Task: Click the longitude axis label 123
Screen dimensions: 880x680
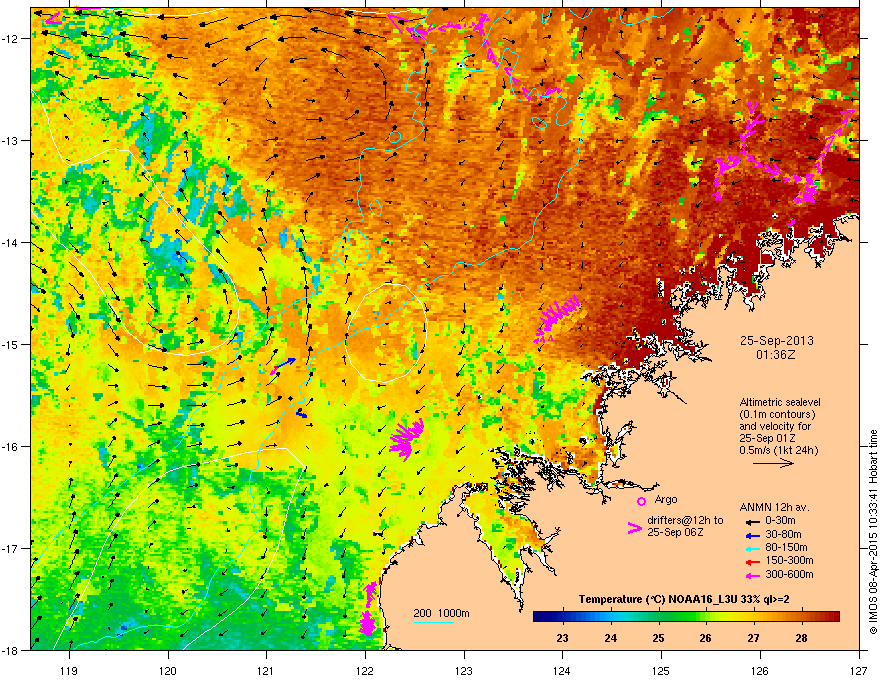Action: (x=464, y=670)
